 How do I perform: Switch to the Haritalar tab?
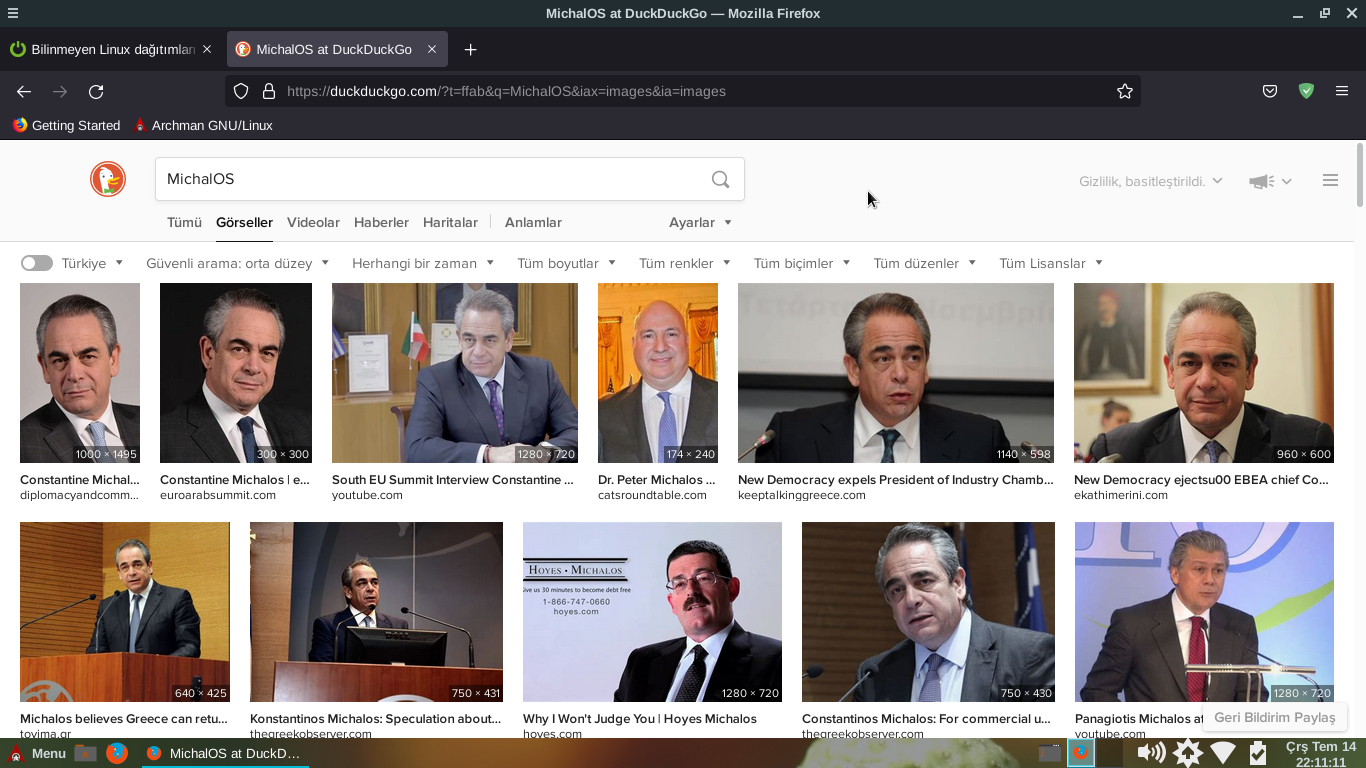tap(450, 222)
